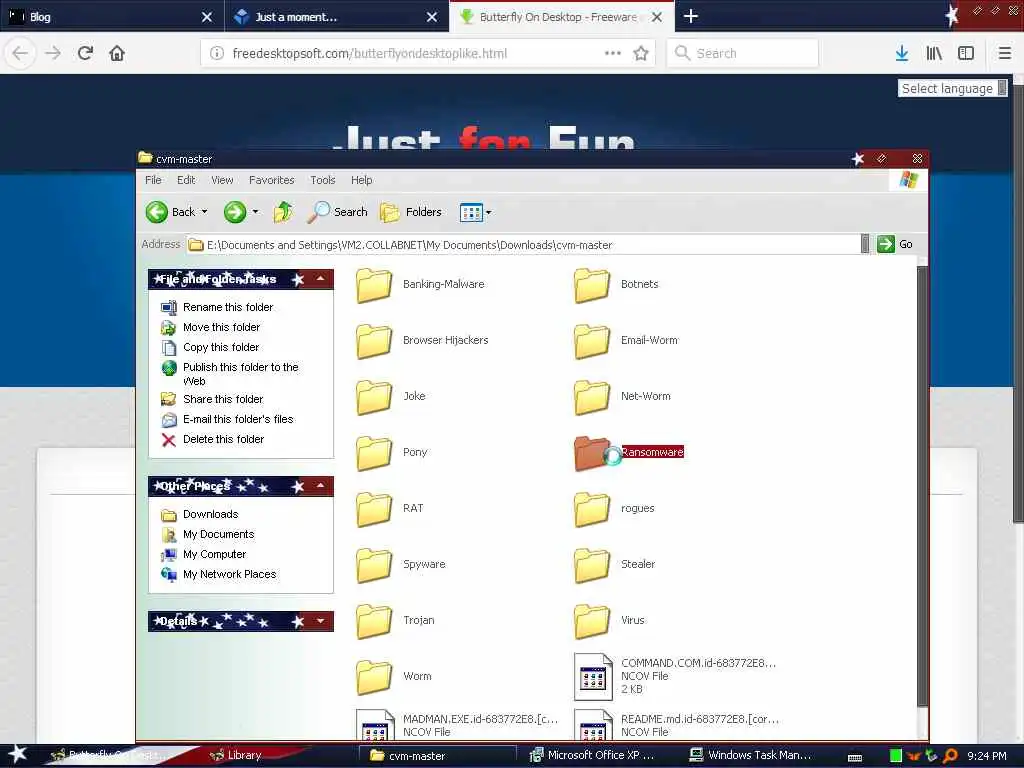Open Firefox page actions ellipsis

click(x=613, y=53)
